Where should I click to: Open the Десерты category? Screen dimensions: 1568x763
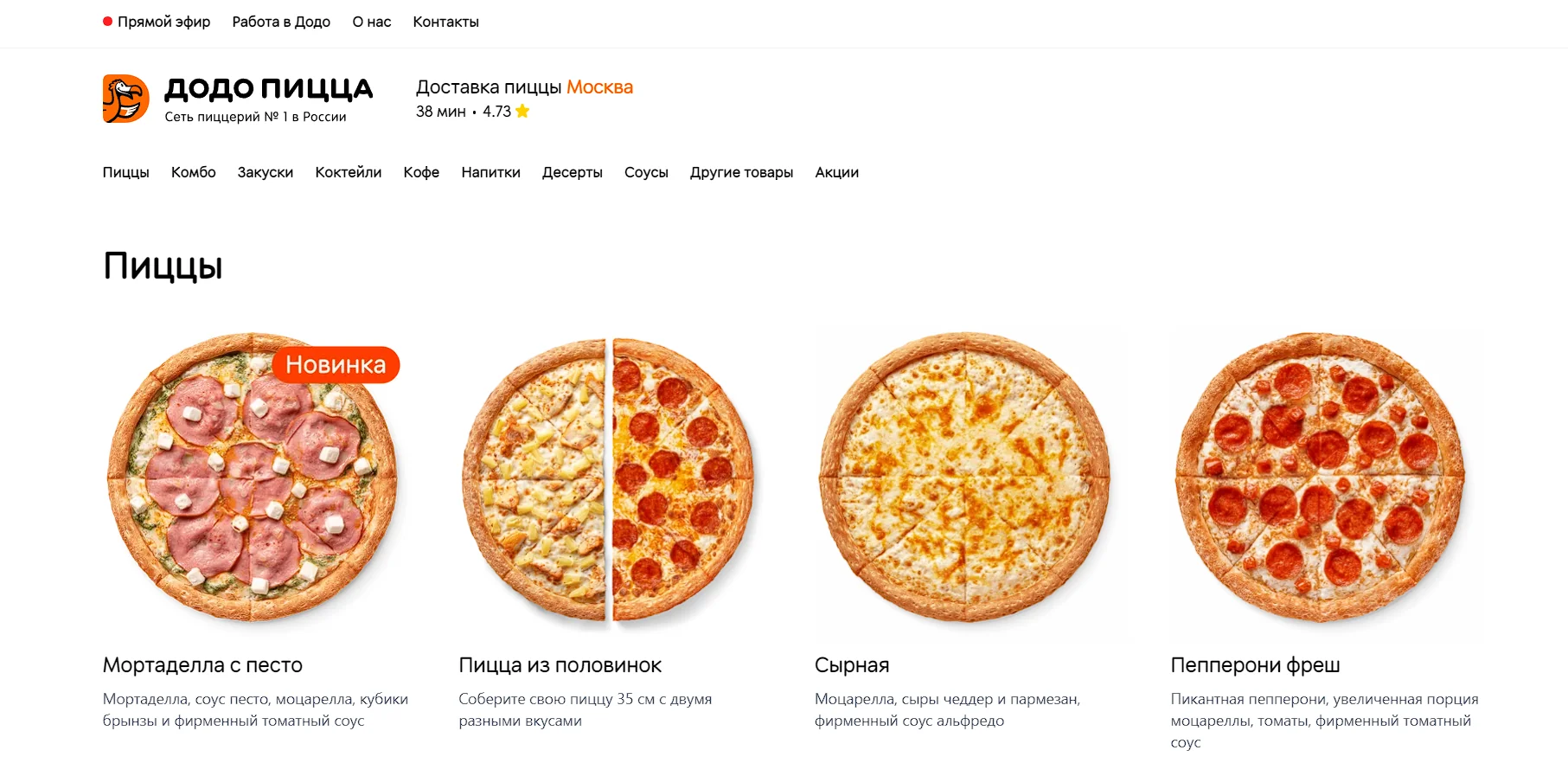coord(573,172)
